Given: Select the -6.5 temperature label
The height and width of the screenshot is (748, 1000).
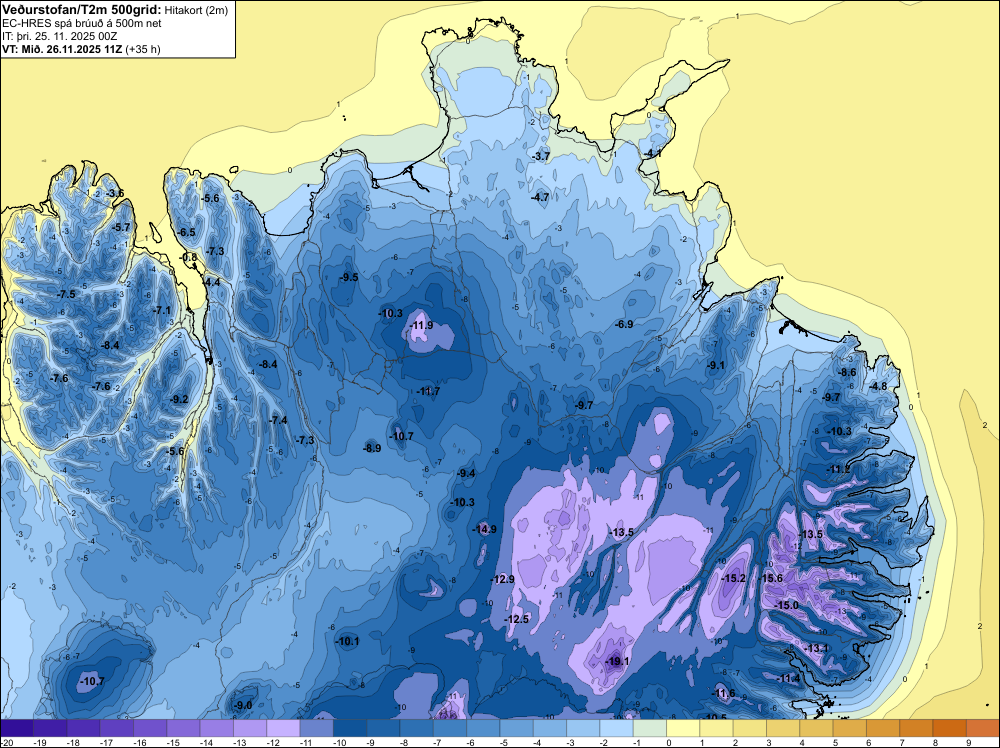Looking at the screenshot, I should pos(186,232).
